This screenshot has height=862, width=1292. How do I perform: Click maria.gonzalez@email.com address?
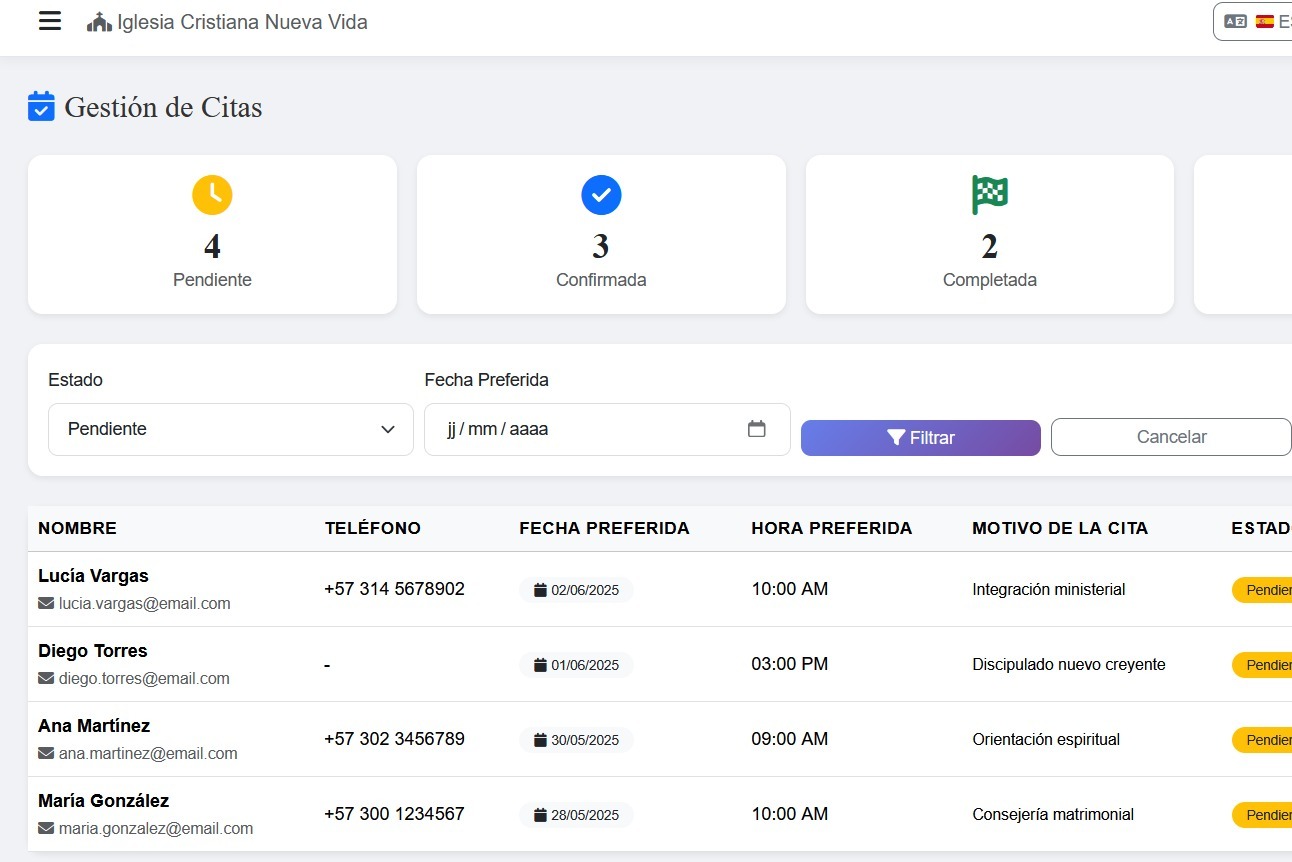tap(156, 829)
